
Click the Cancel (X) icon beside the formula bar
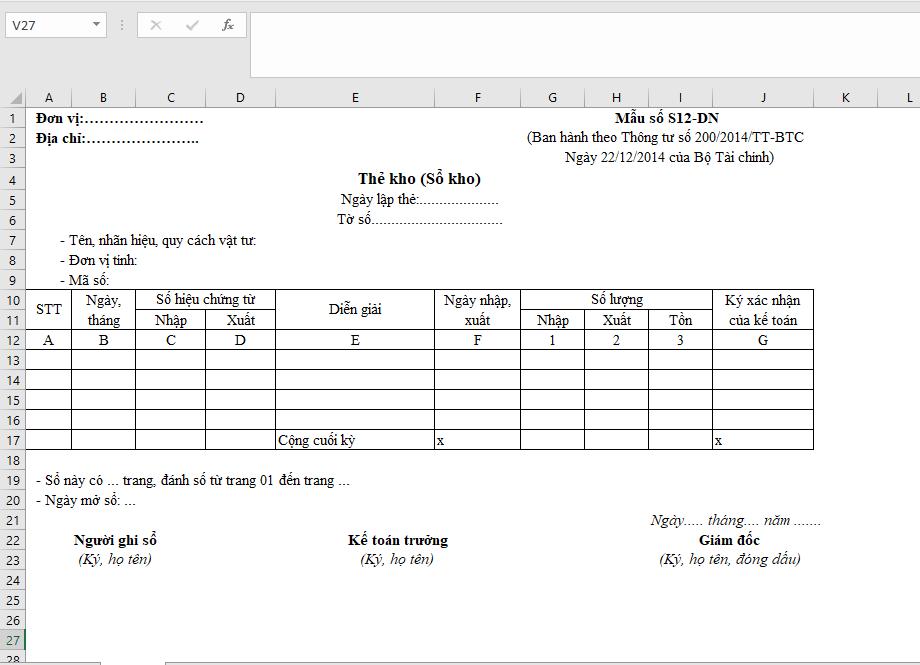point(155,25)
